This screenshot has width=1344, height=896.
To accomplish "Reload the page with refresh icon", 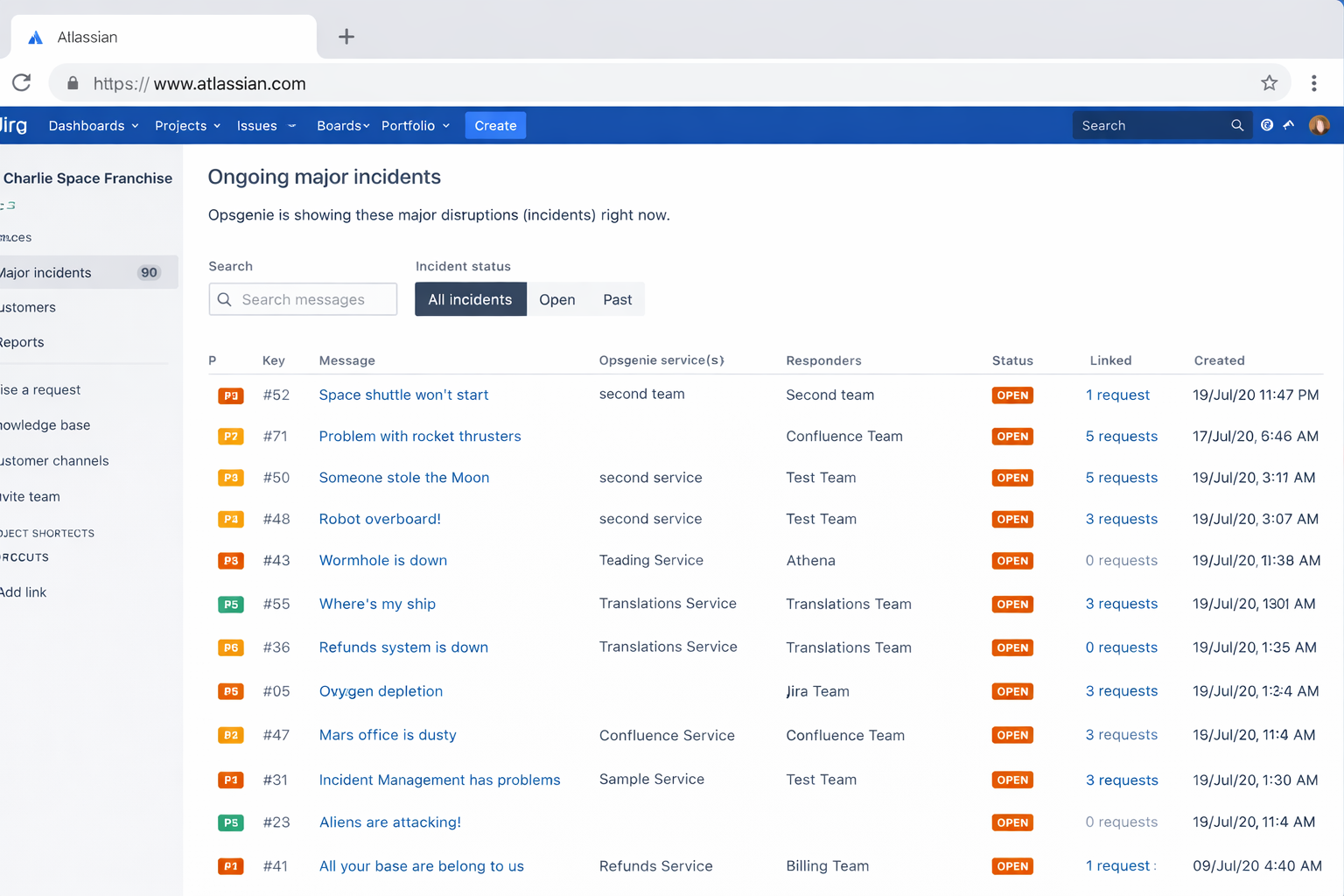I will pos(22,83).
